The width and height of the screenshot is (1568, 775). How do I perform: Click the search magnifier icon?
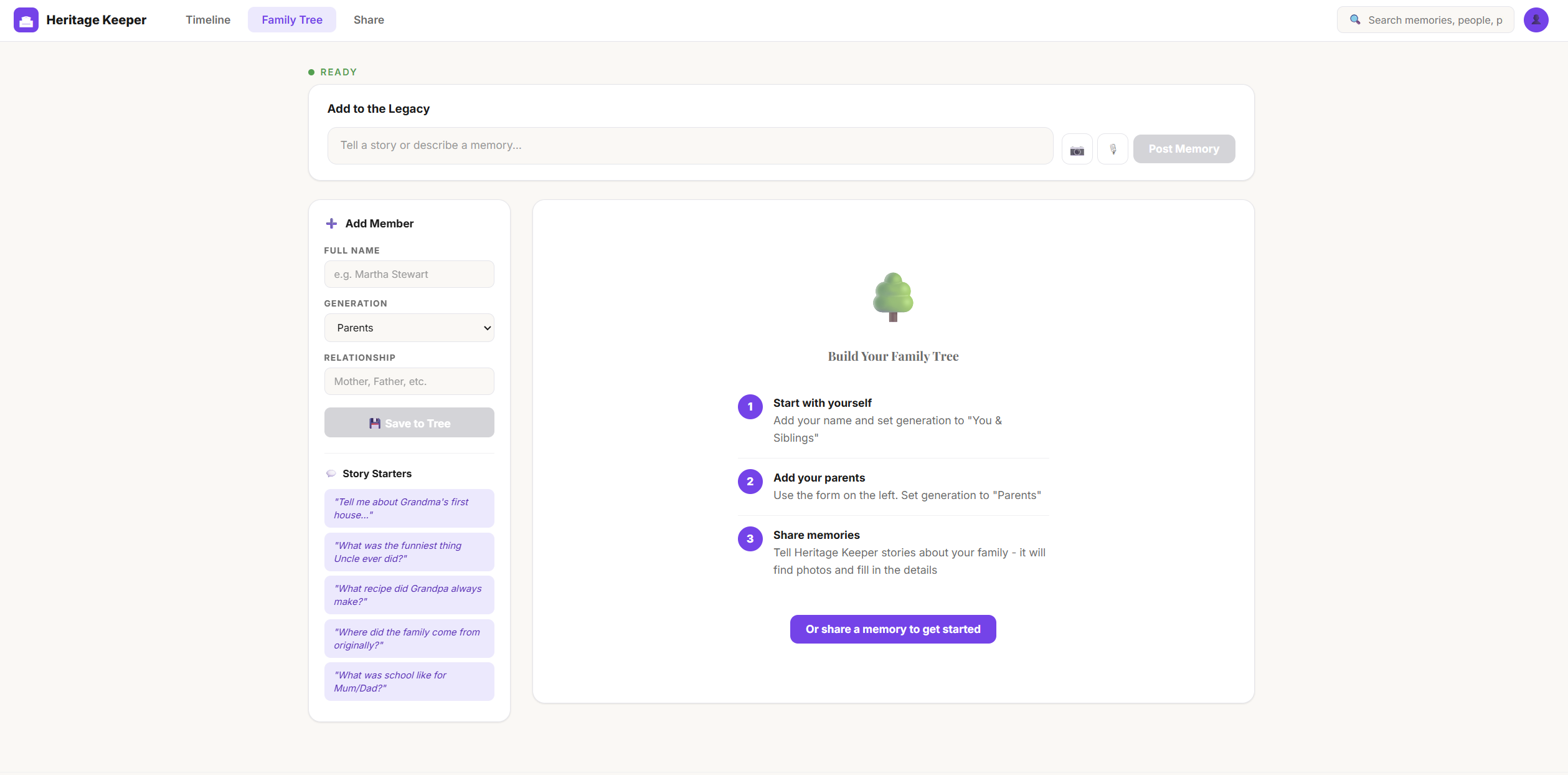[x=1354, y=20]
